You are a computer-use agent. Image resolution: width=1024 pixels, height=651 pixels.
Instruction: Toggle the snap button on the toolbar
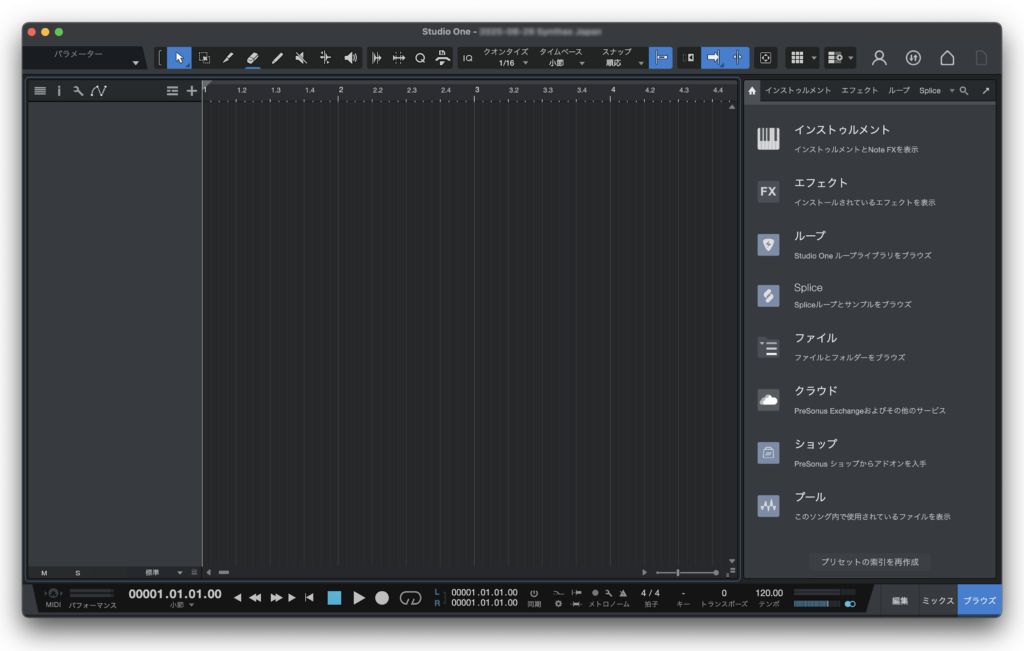[660, 58]
